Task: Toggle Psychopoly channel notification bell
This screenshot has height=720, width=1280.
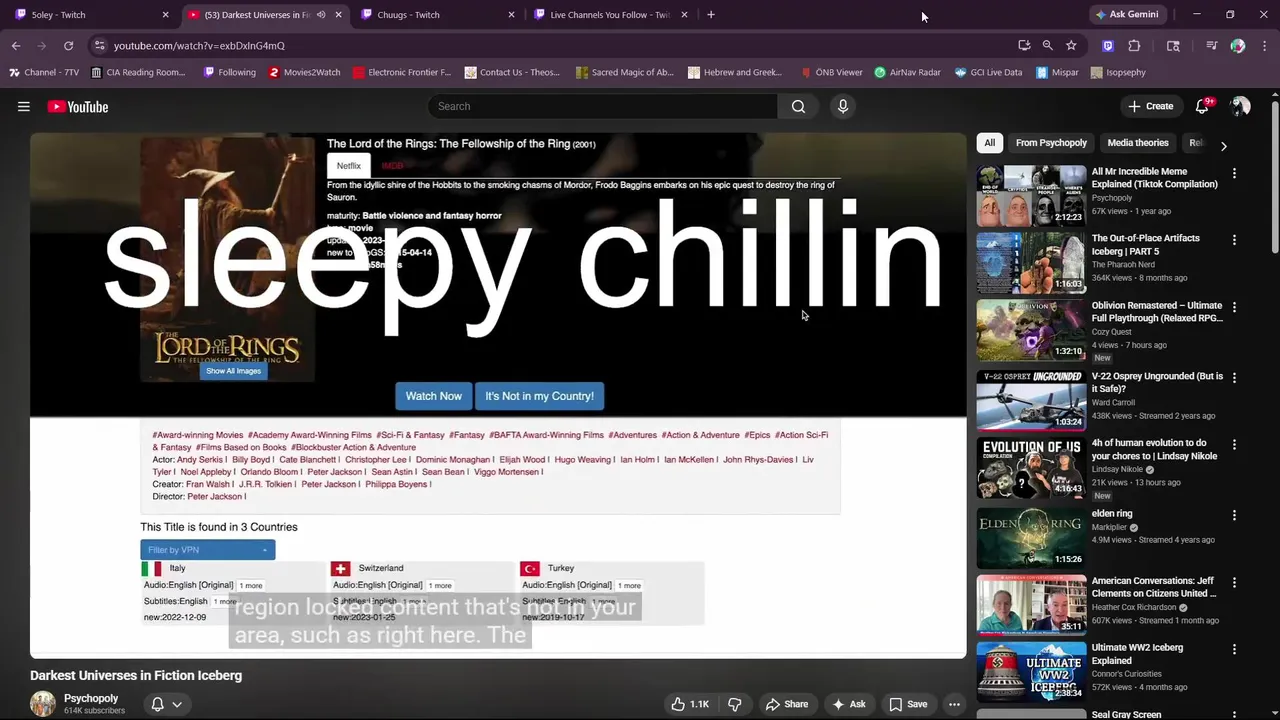Action: click(165, 704)
